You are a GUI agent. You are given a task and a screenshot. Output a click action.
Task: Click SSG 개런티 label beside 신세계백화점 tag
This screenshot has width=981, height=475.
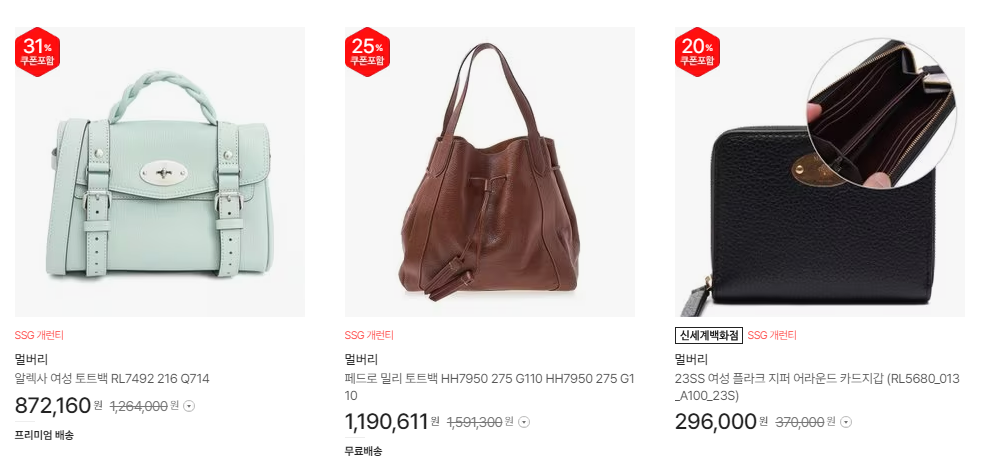(x=772, y=335)
